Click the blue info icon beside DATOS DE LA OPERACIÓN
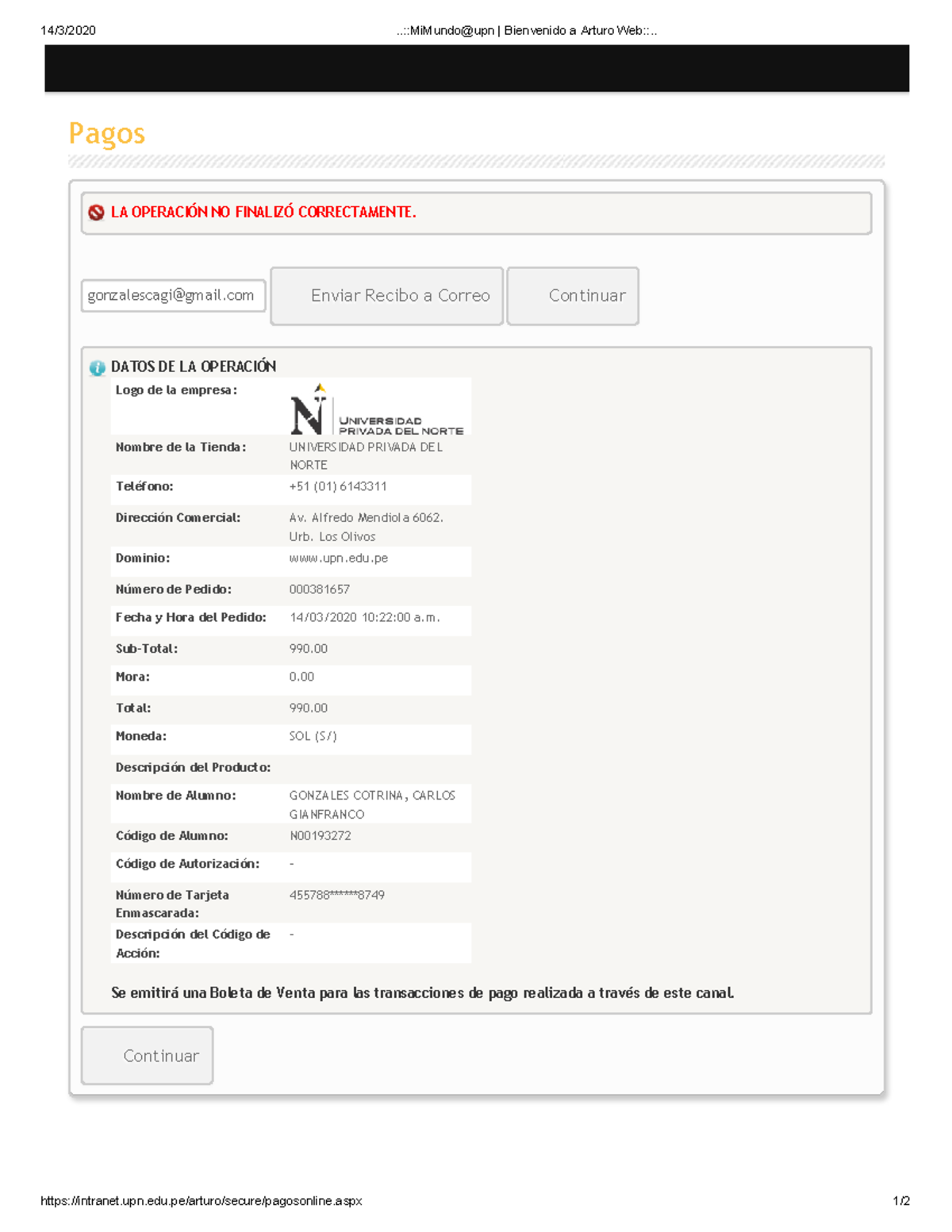The height and width of the screenshot is (1232, 952). 97,367
